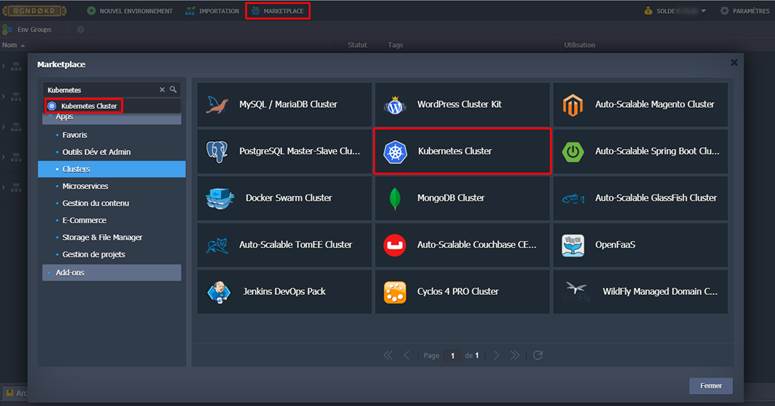The width and height of the screenshot is (775, 406).
Task: Click the WordPress Cluster Kit icon
Action: [395, 105]
